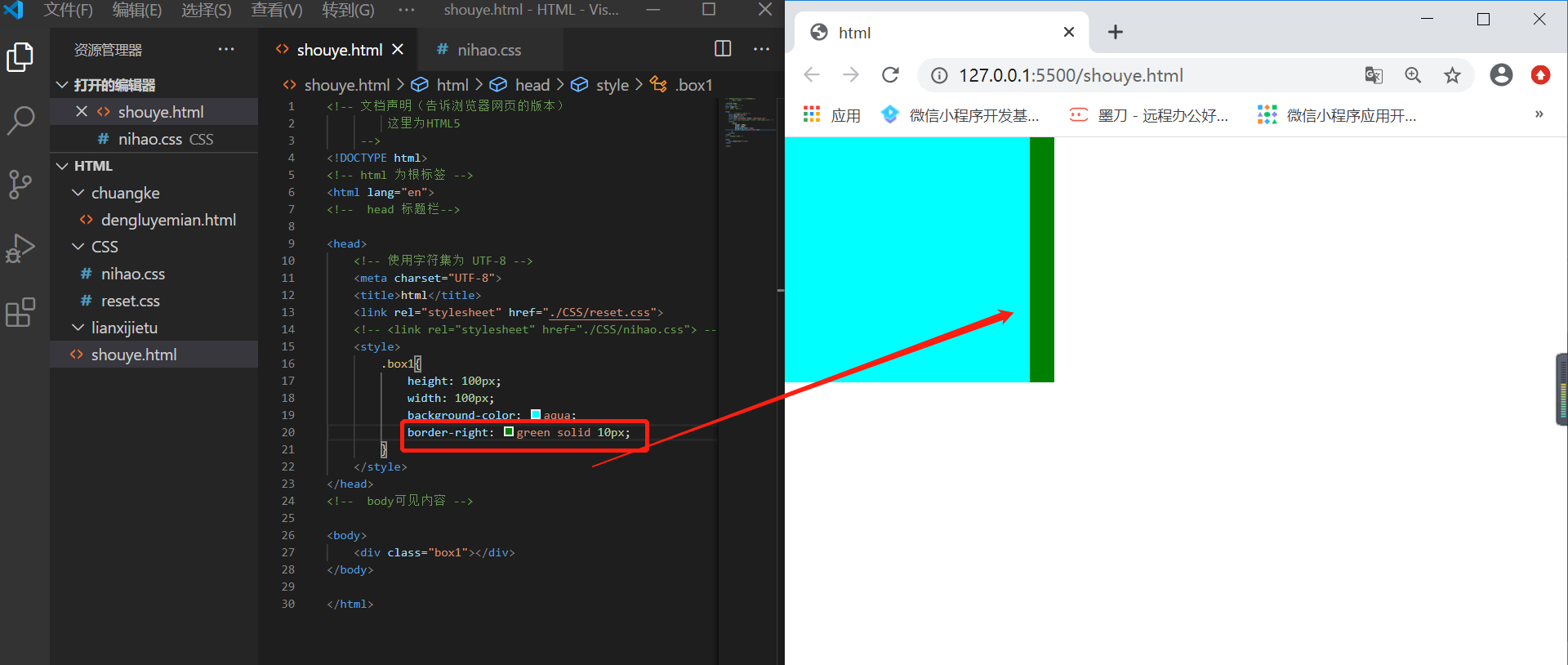Switch to the nihao.css editor tab
Image resolution: width=1568 pixels, height=665 pixels.
(490, 49)
